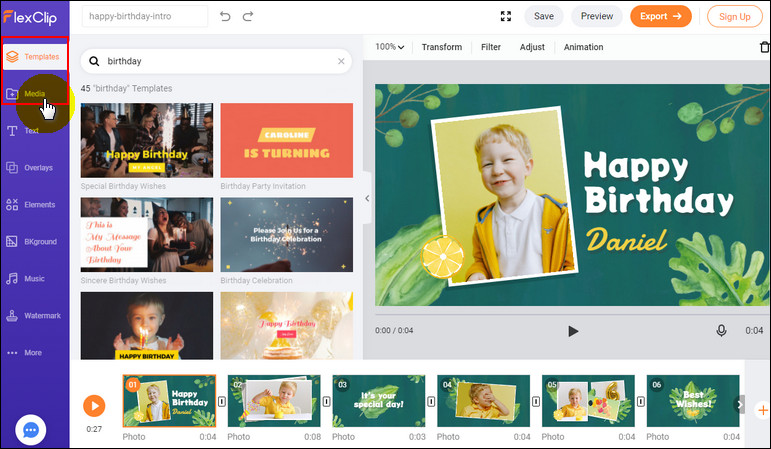Click the Sign Up button
The height and width of the screenshot is (449, 771).
(735, 17)
